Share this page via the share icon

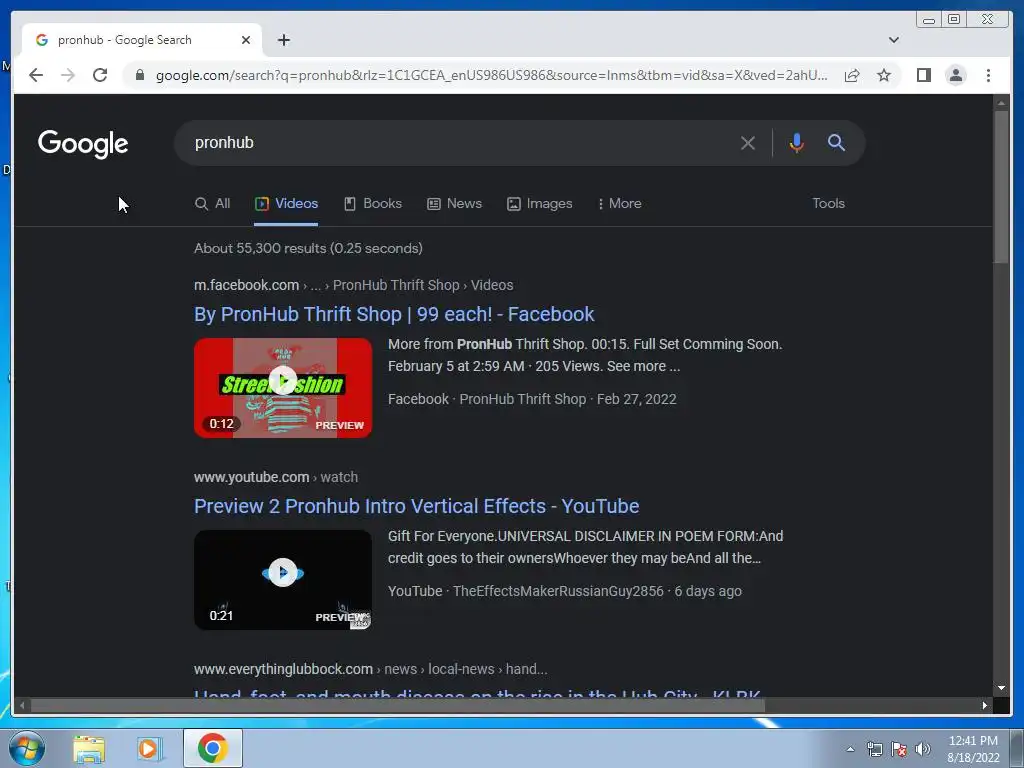(x=852, y=75)
